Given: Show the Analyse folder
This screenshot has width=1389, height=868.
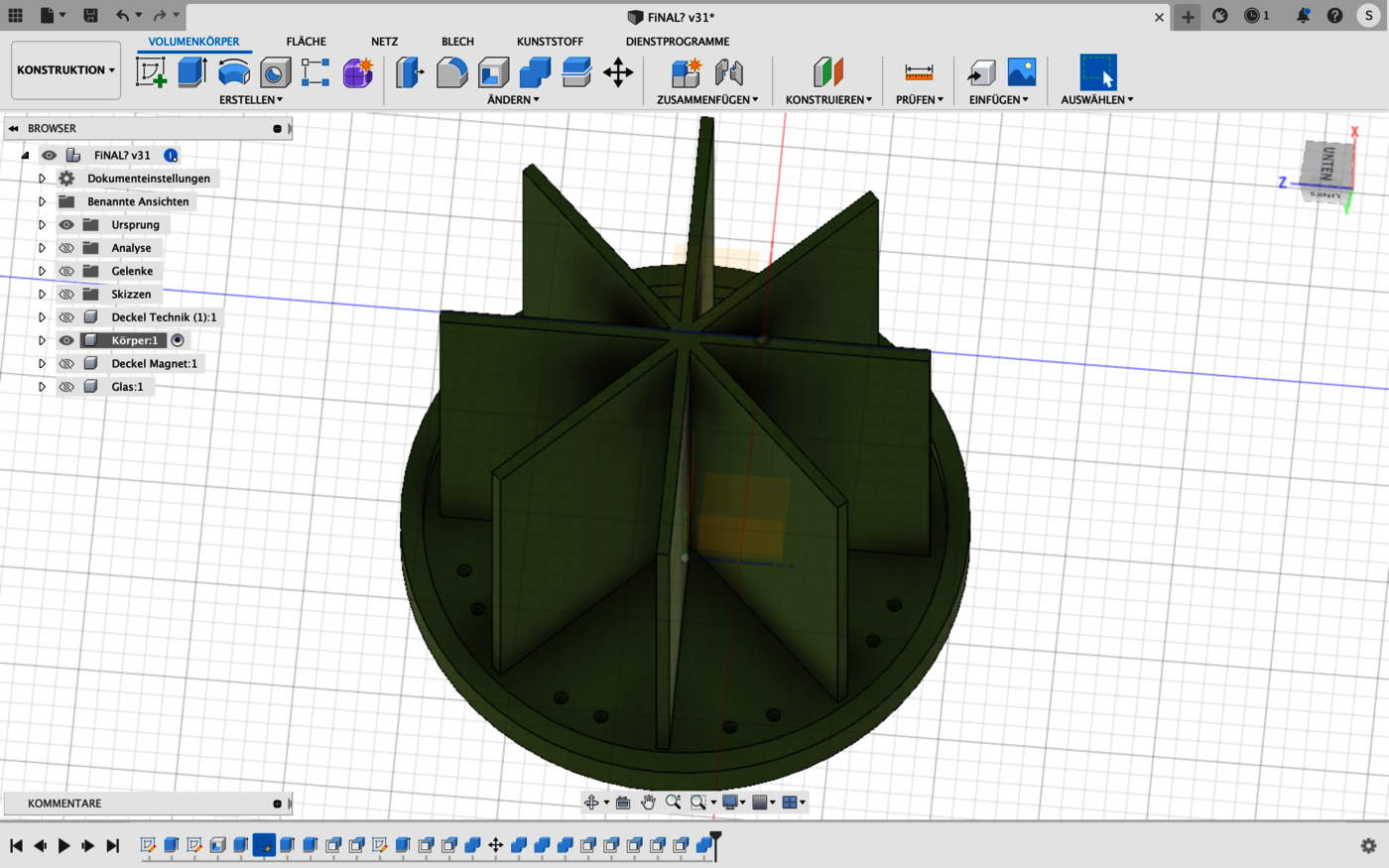Looking at the screenshot, I should (x=66, y=248).
